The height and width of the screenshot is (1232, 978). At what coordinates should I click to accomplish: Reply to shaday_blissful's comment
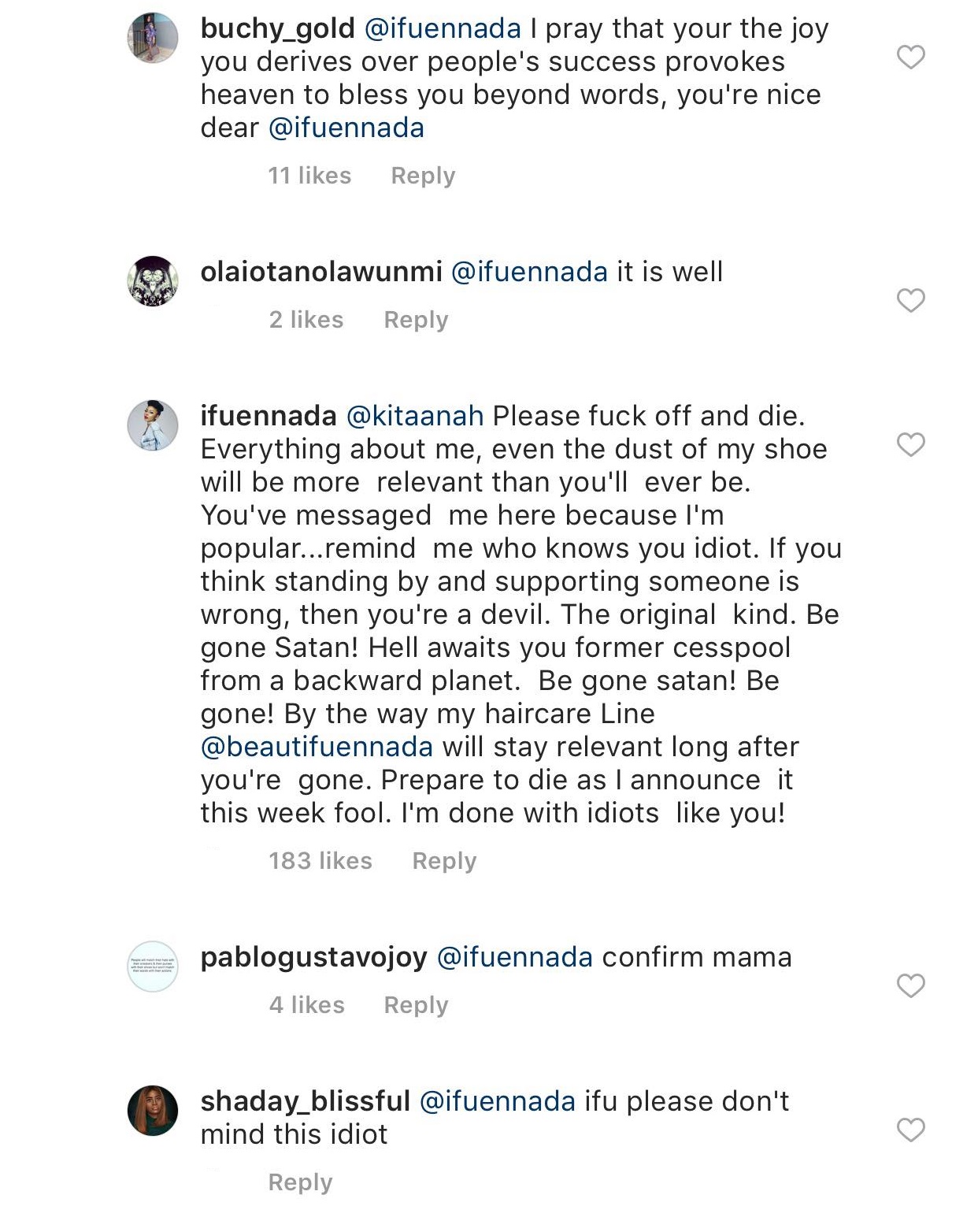pos(300,1182)
